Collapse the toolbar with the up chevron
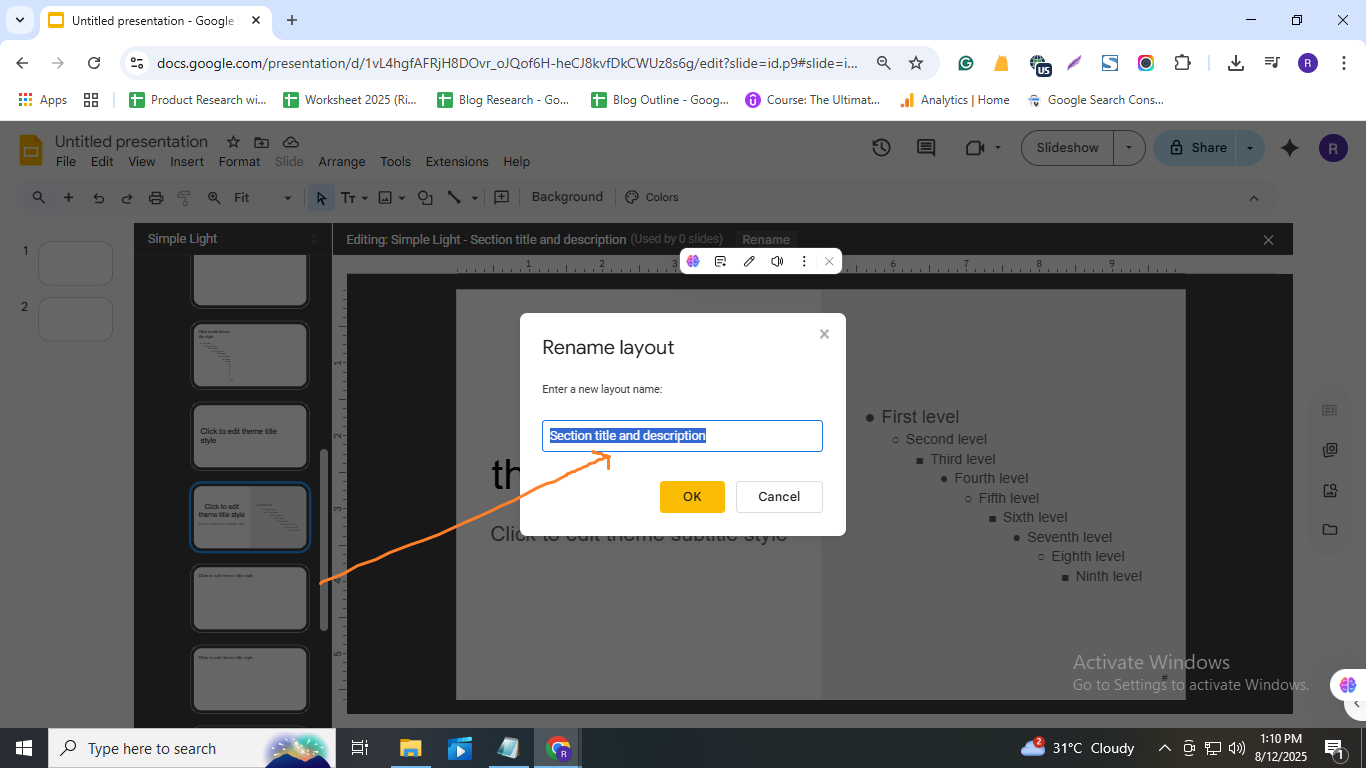Screen dimensions: 1366x768 point(1254,198)
